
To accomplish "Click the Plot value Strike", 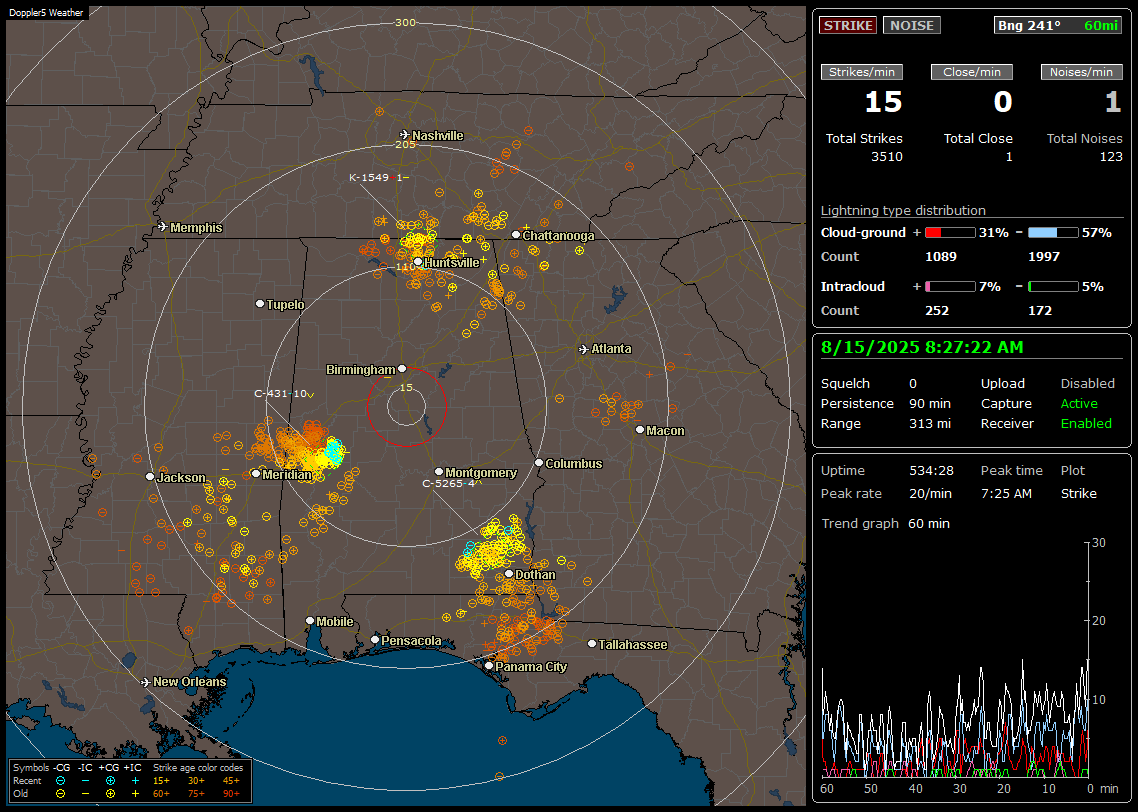I will [1078, 493].
